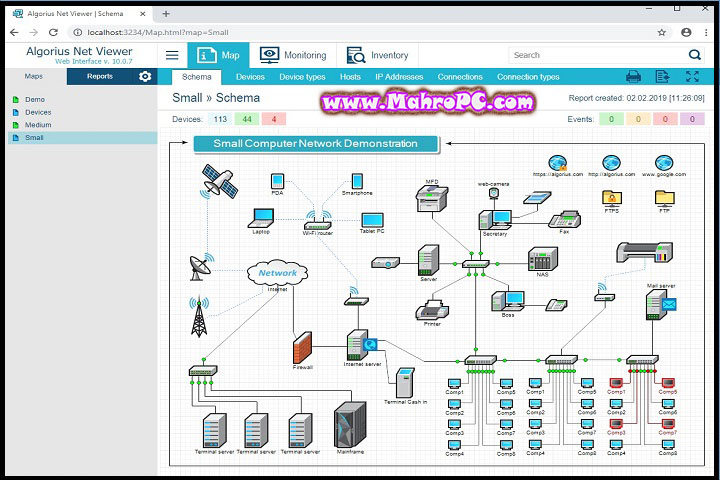This screenshot has width=720, height=480.
Task: Open the Inventory section
Action: (x=377, y=55)
